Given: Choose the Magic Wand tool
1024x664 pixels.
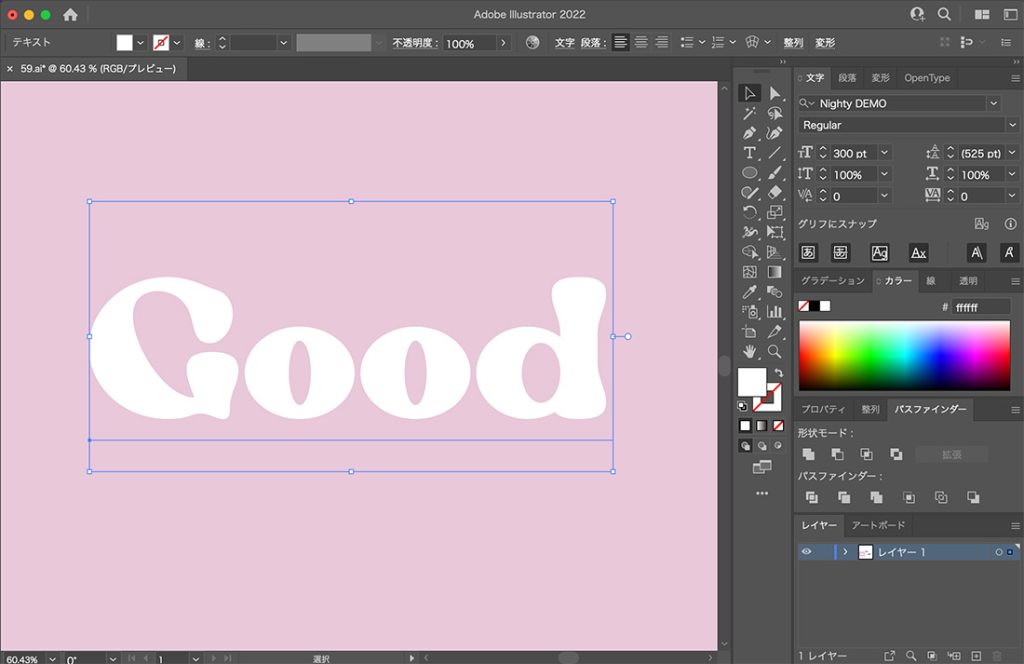Looking at the screenshot, I should point(749,113).
